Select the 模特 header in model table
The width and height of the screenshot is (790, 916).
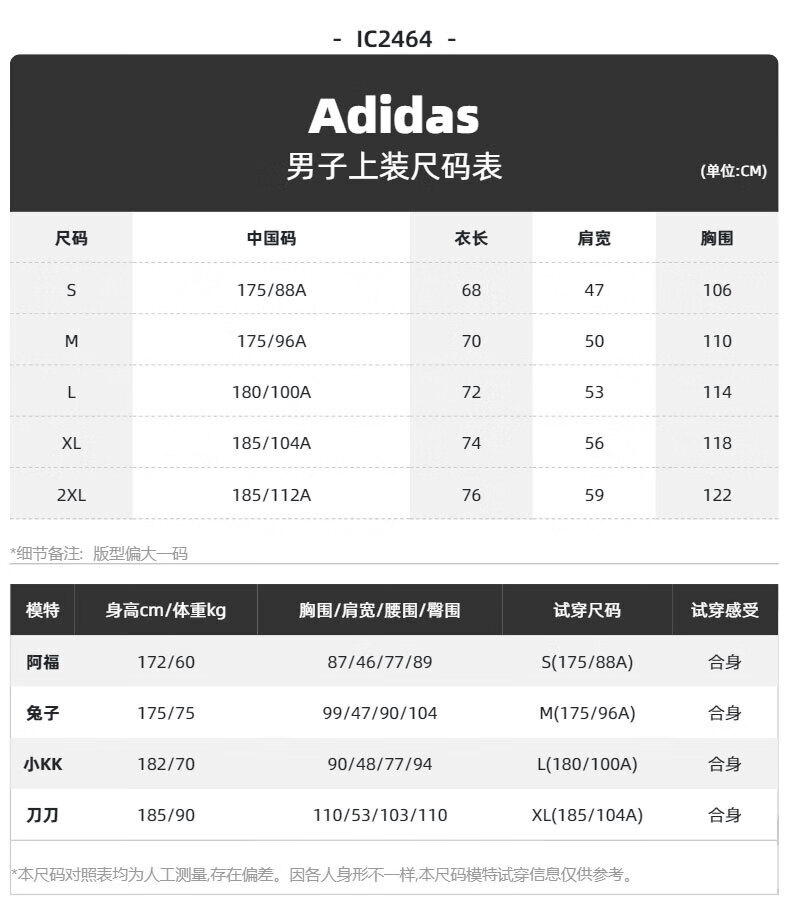pyautogui.click(x=43, y=610)
